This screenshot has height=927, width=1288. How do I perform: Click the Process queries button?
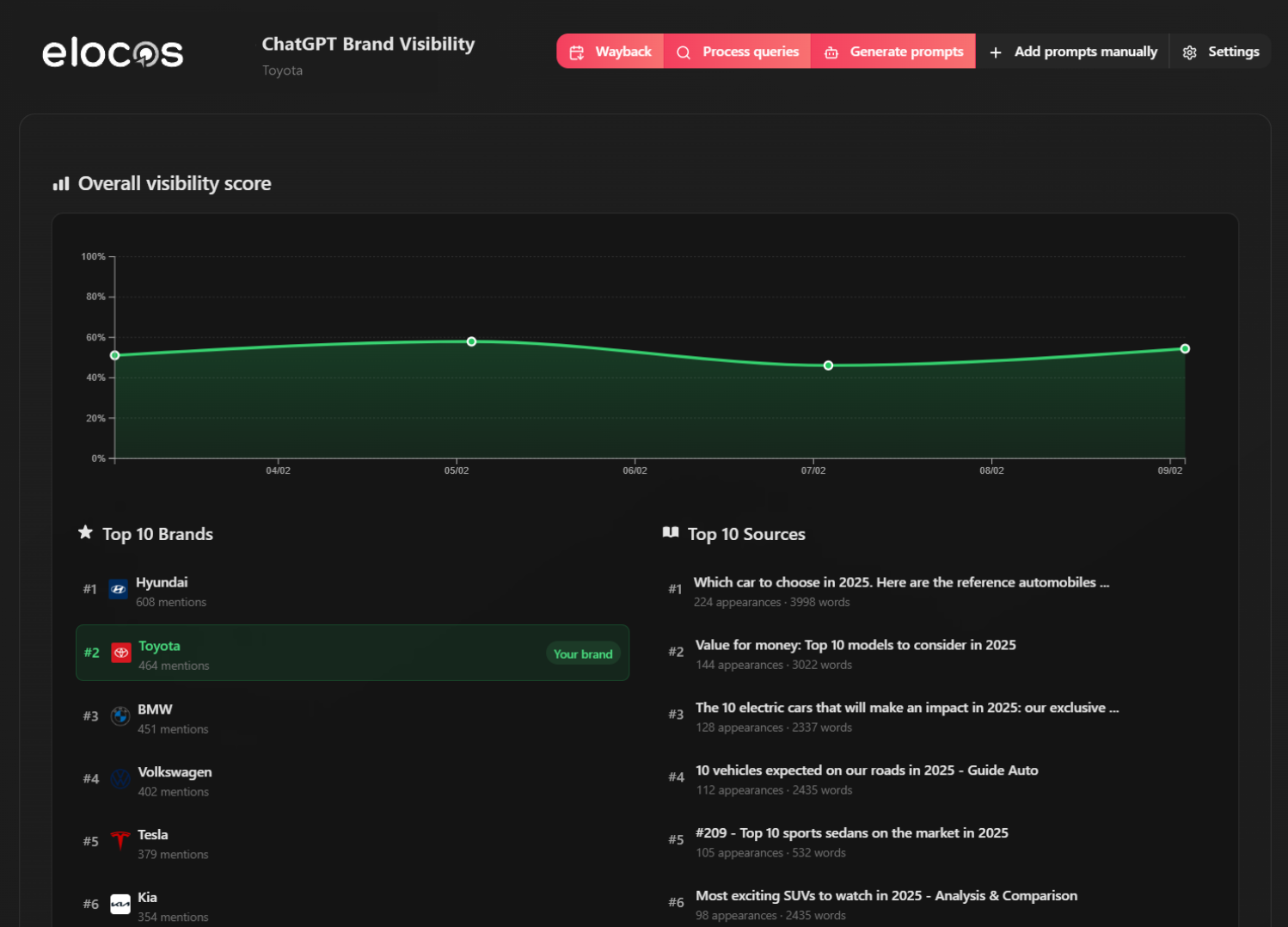pyautogui.click(x=738, y=52)
